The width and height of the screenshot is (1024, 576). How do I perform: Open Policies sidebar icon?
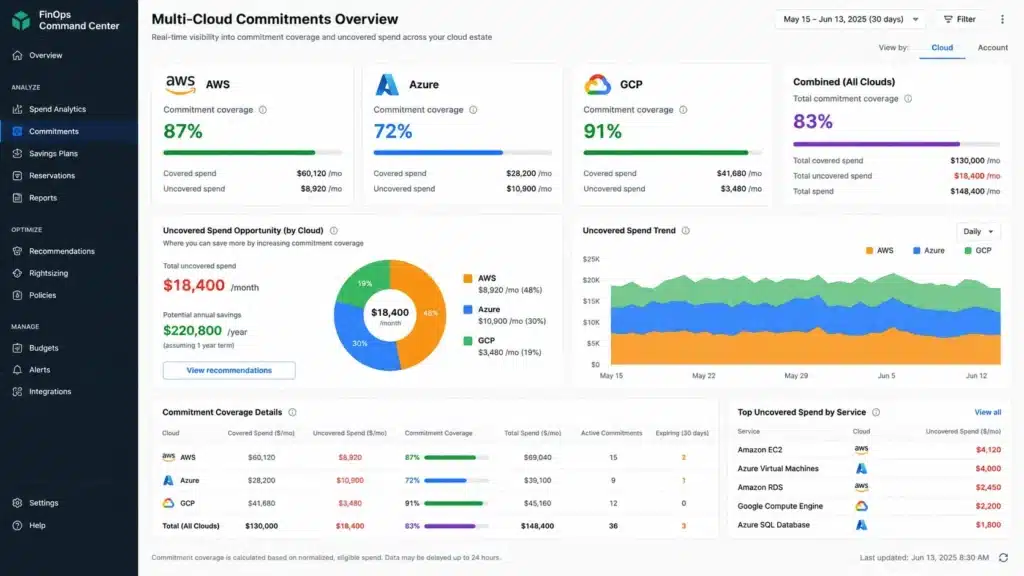tap(18, 295)
